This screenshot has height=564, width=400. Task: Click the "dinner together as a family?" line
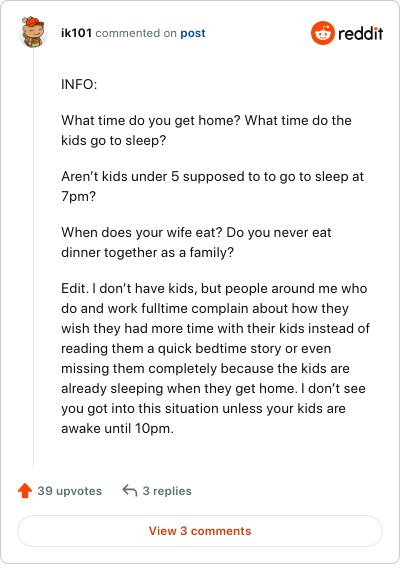tap(147, 253)
